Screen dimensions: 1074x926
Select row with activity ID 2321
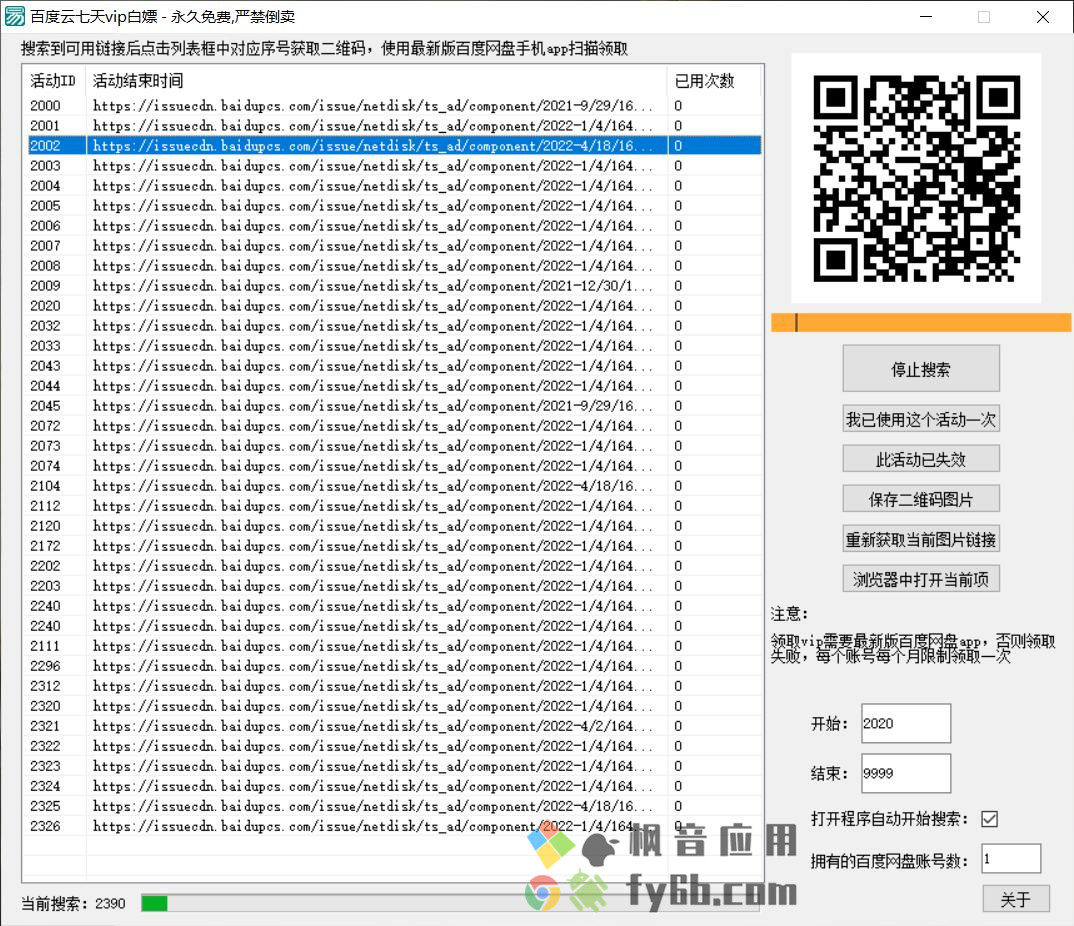394,725
